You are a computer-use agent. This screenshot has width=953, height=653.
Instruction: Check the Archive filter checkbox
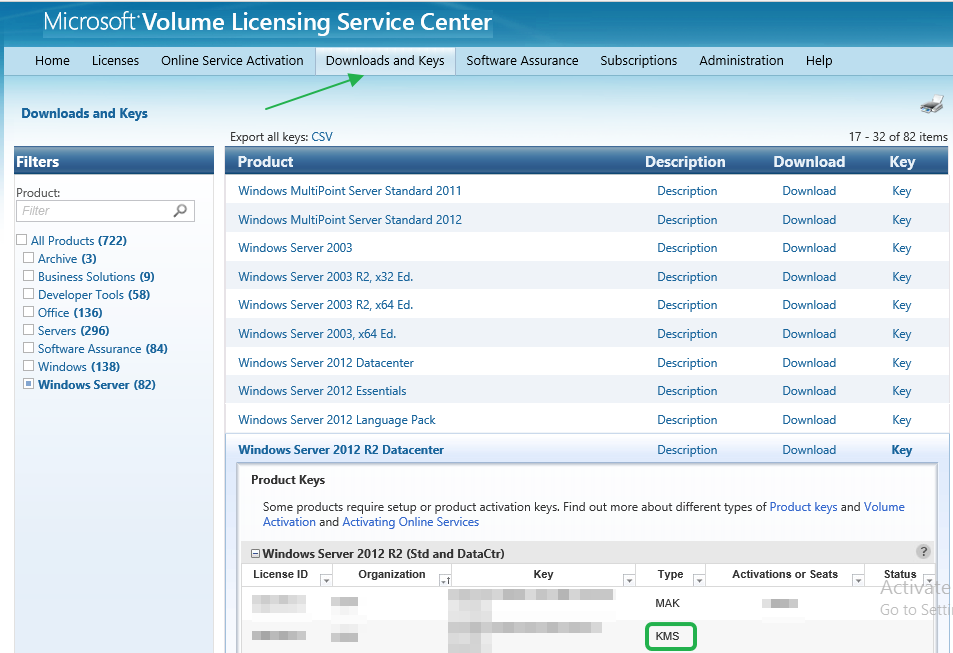28,258
